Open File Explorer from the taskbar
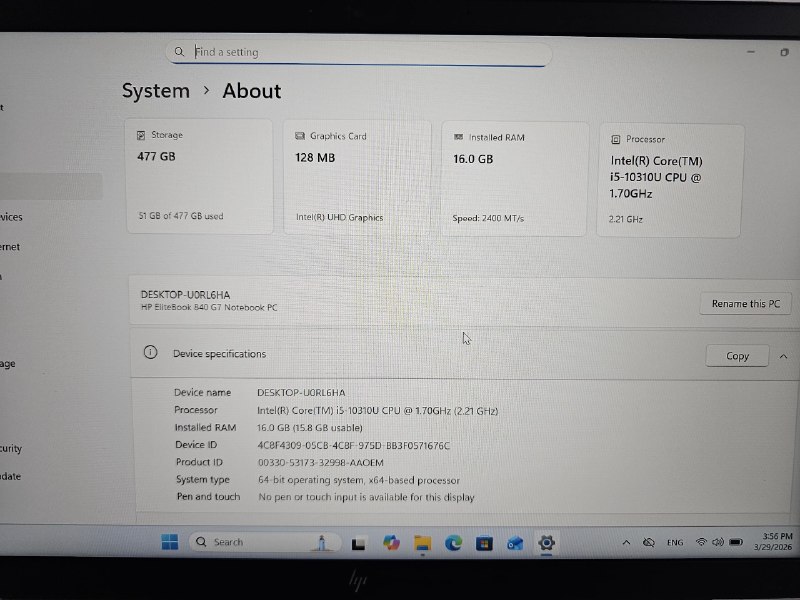The width and height of the screenshot is (800, 600). click(x=422, y=543)
